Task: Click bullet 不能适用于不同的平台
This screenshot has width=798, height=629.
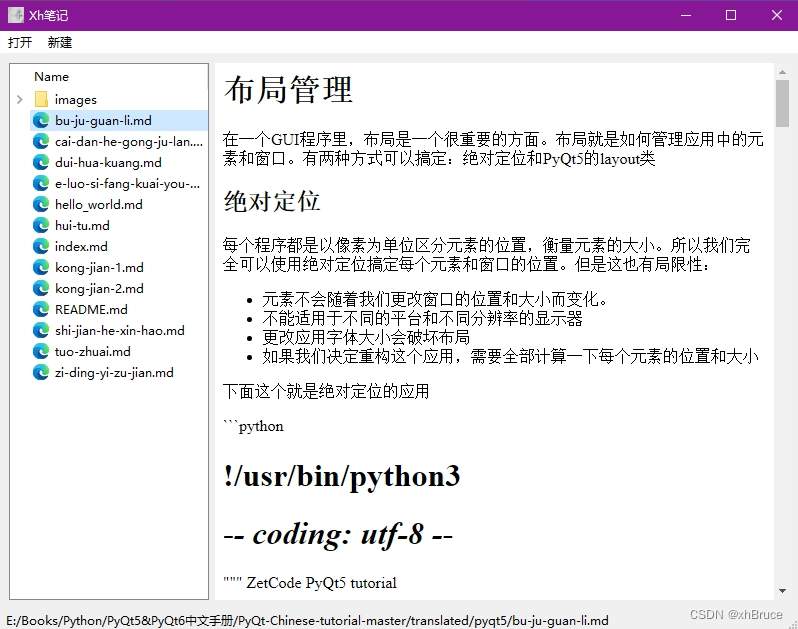Action: tap(422, 318)
